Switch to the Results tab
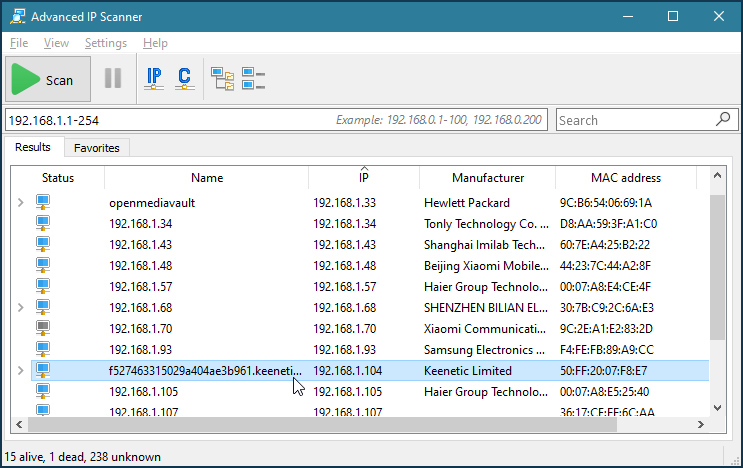This screenshot has width=743, height=468. tap(33, 147)
